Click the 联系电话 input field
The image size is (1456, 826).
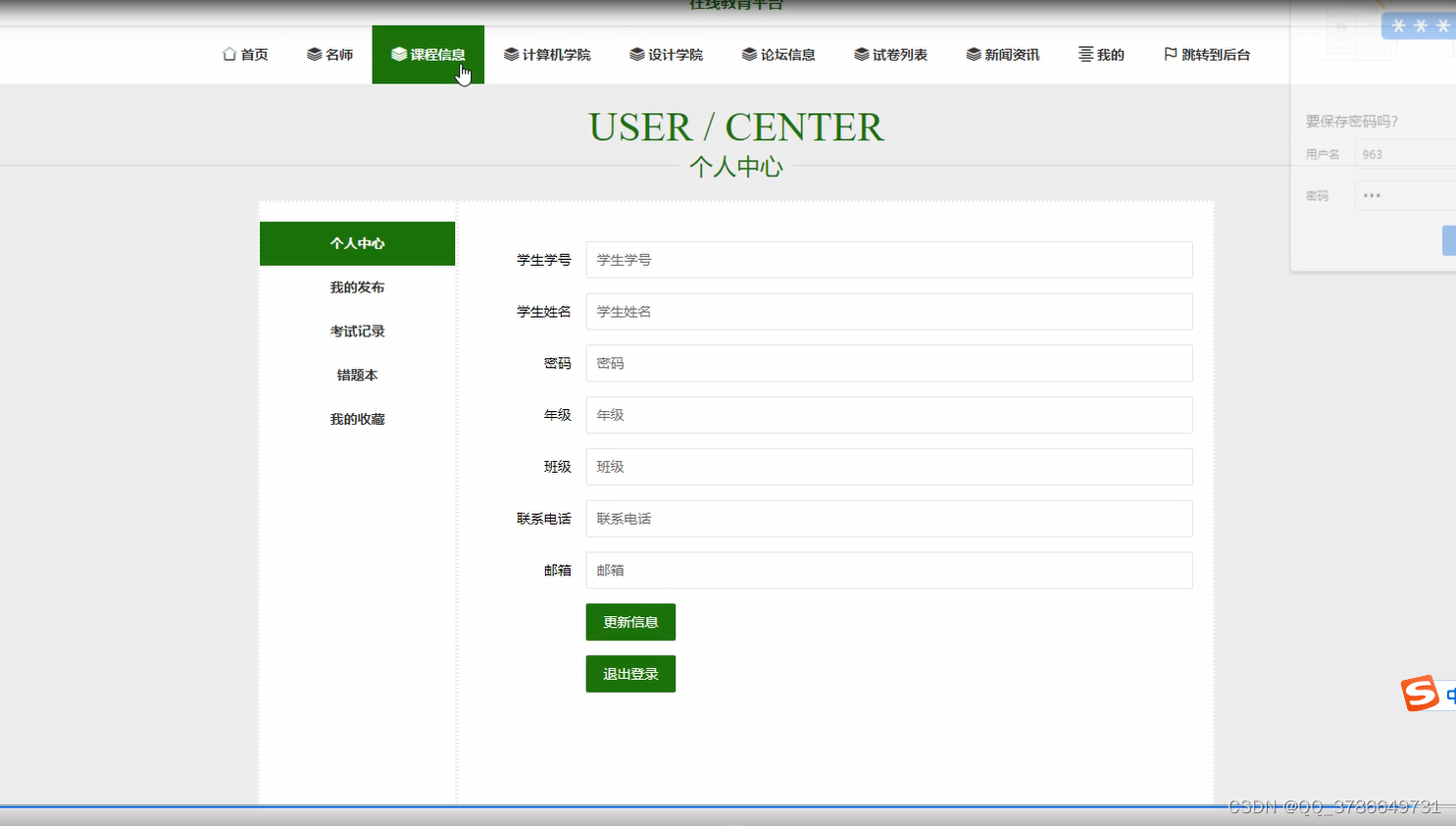point(889,519)
